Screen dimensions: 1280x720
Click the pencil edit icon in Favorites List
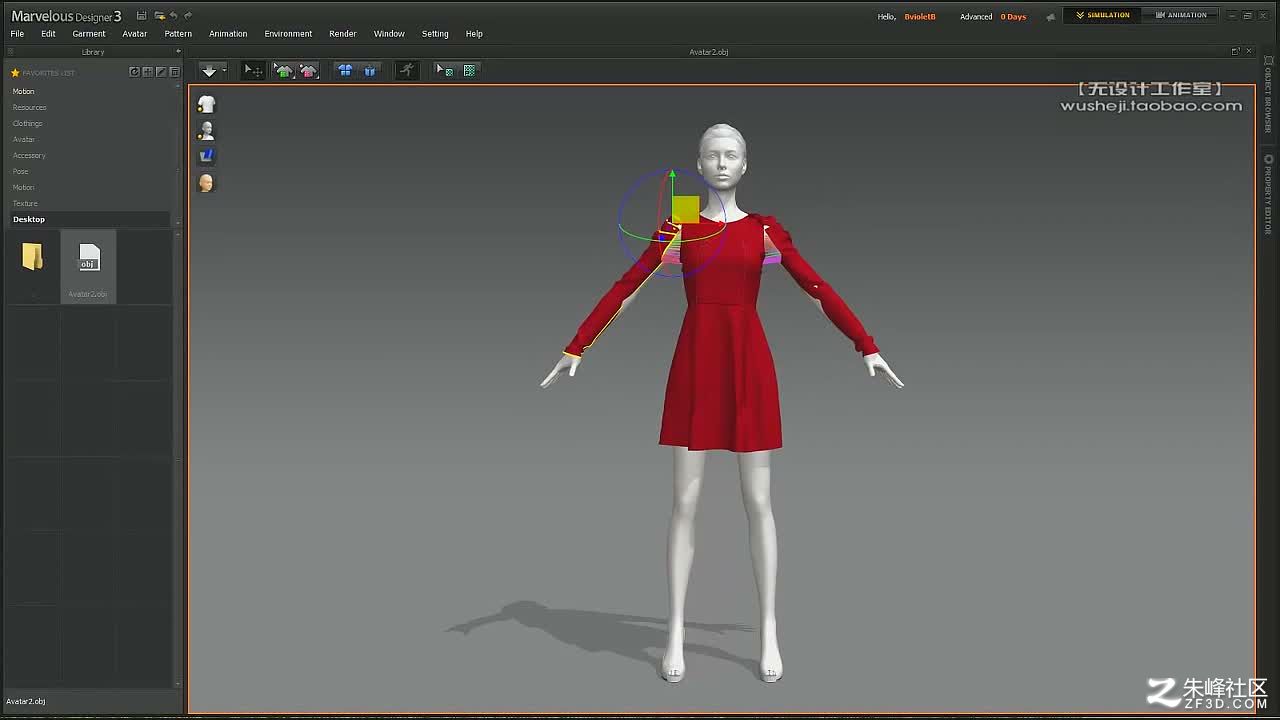point(161,72)
